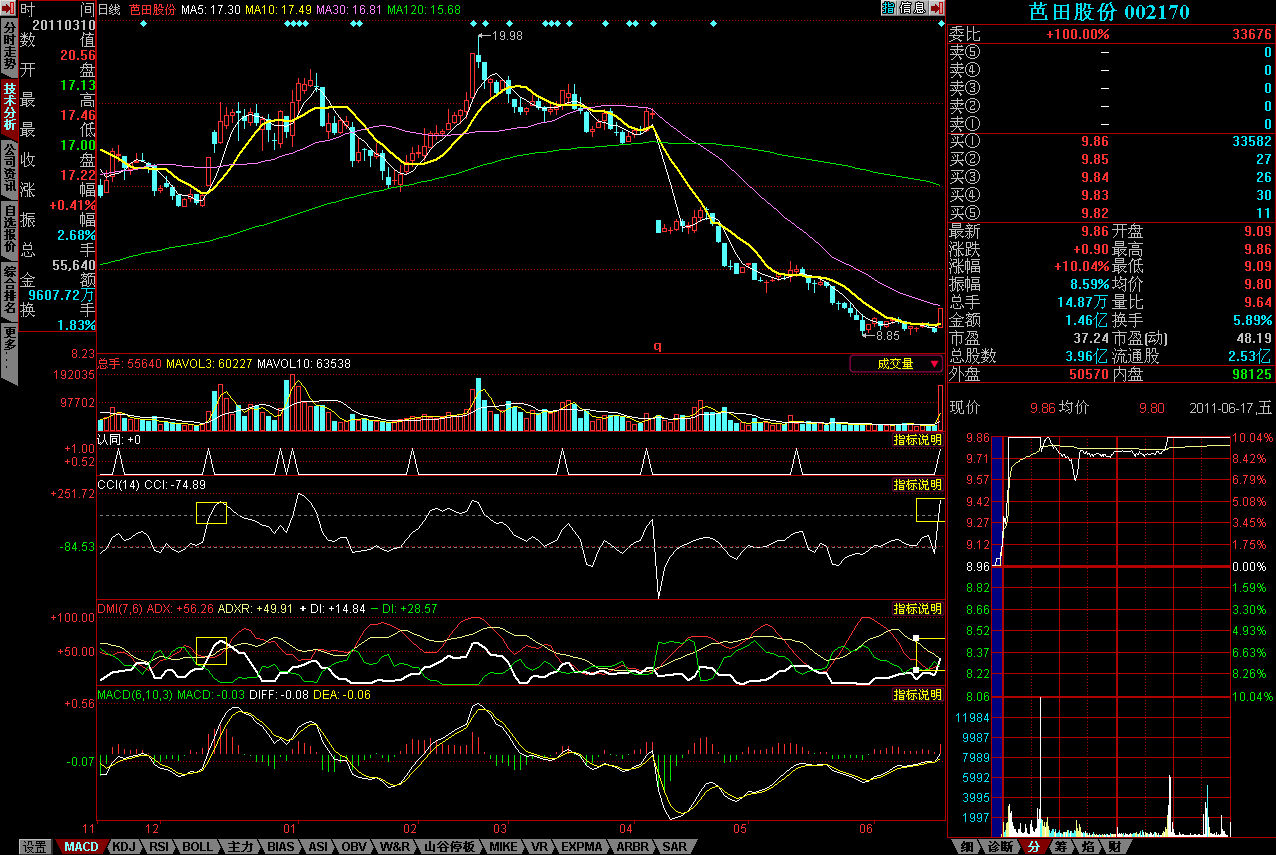Switch to the W&R indicator tab
This screenshot has width=1276, height=855.
pyautogui.click(x=395, y=847)
